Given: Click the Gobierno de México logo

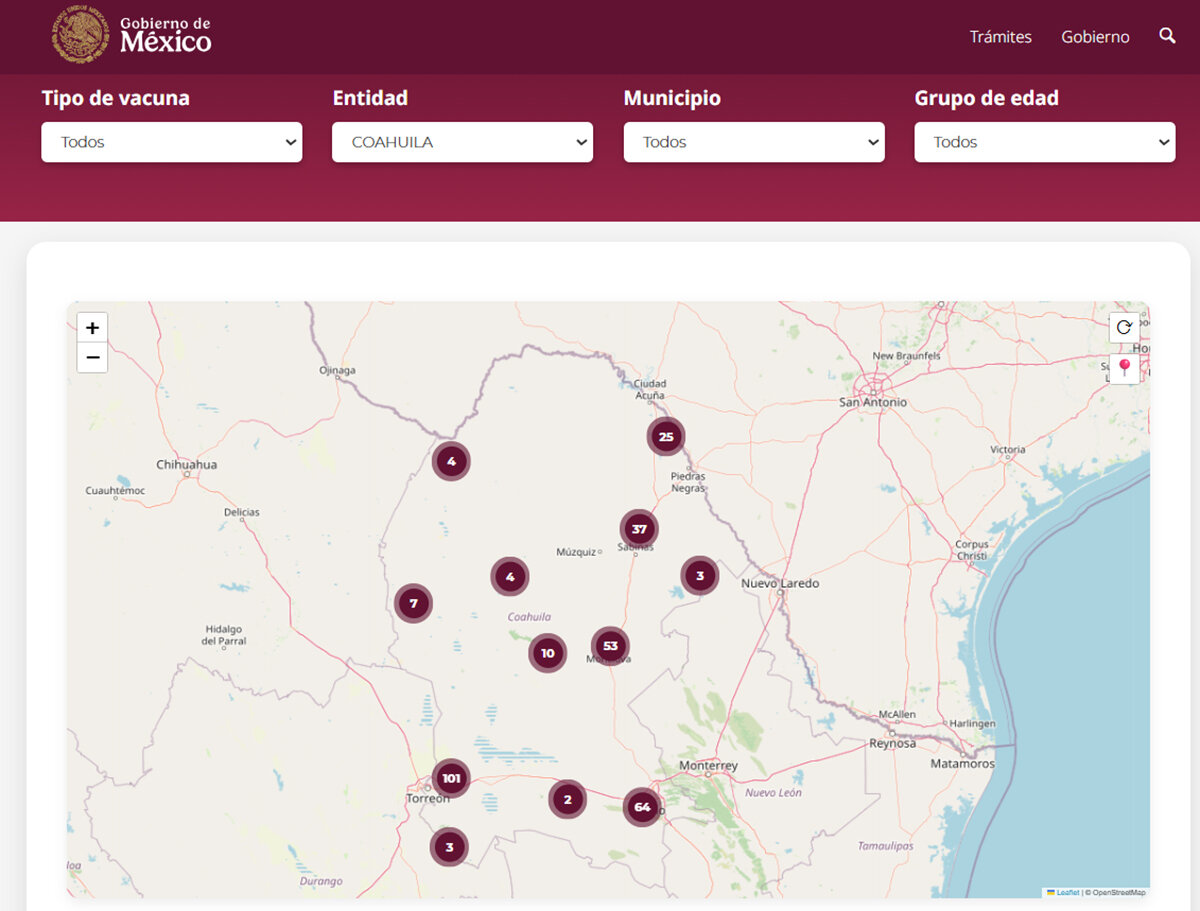Looking at the screenshot, I should (132, 35).
